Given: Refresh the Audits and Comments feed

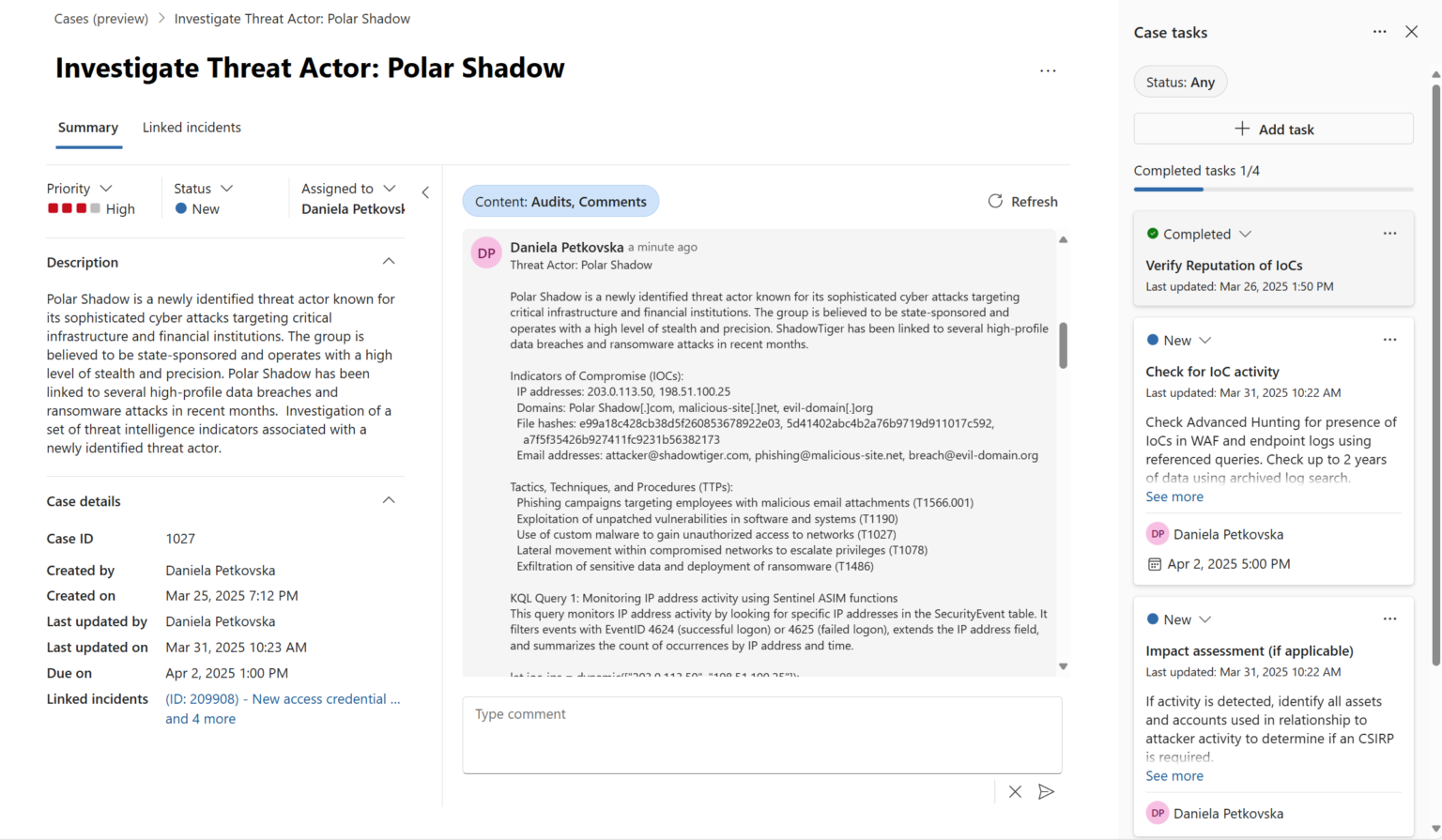Looking at the screenshot, I should pyautogui.click(x=1022, y=201).
